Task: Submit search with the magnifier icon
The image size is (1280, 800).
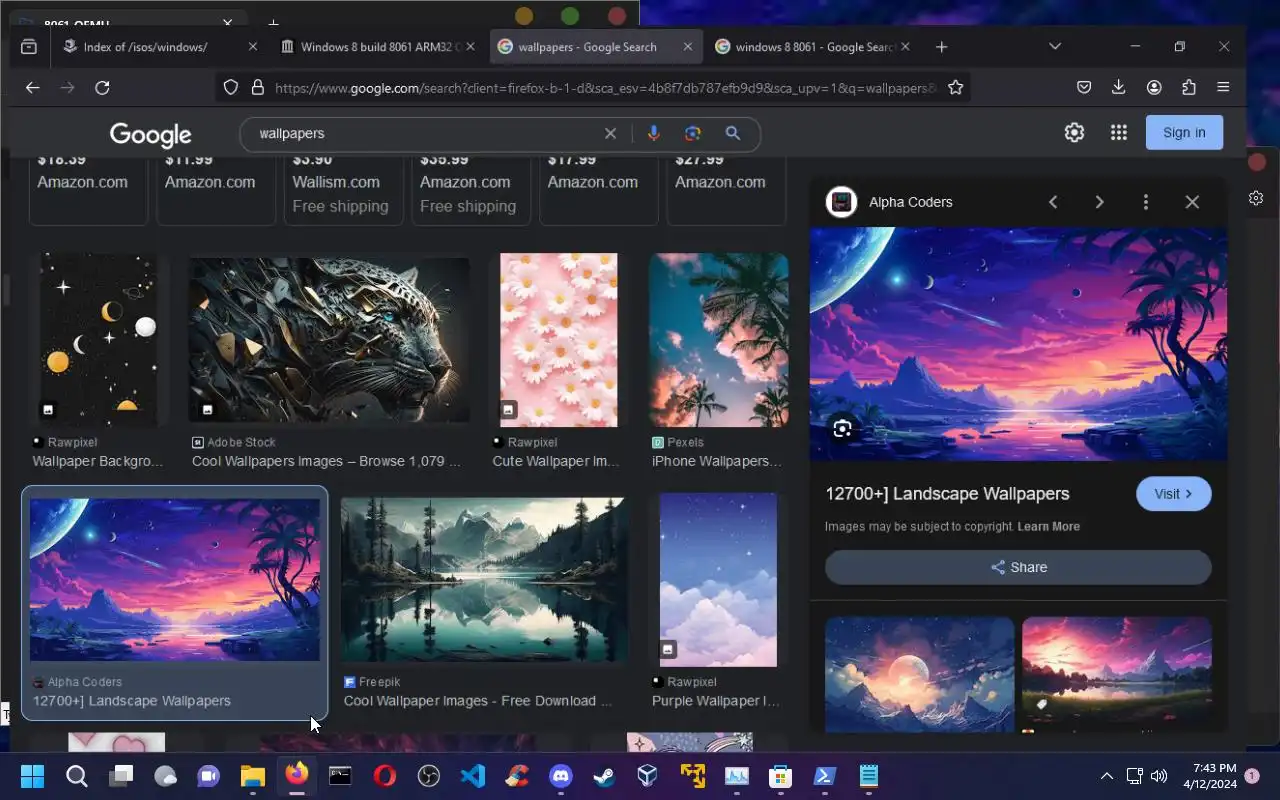Action: (733, 133)
